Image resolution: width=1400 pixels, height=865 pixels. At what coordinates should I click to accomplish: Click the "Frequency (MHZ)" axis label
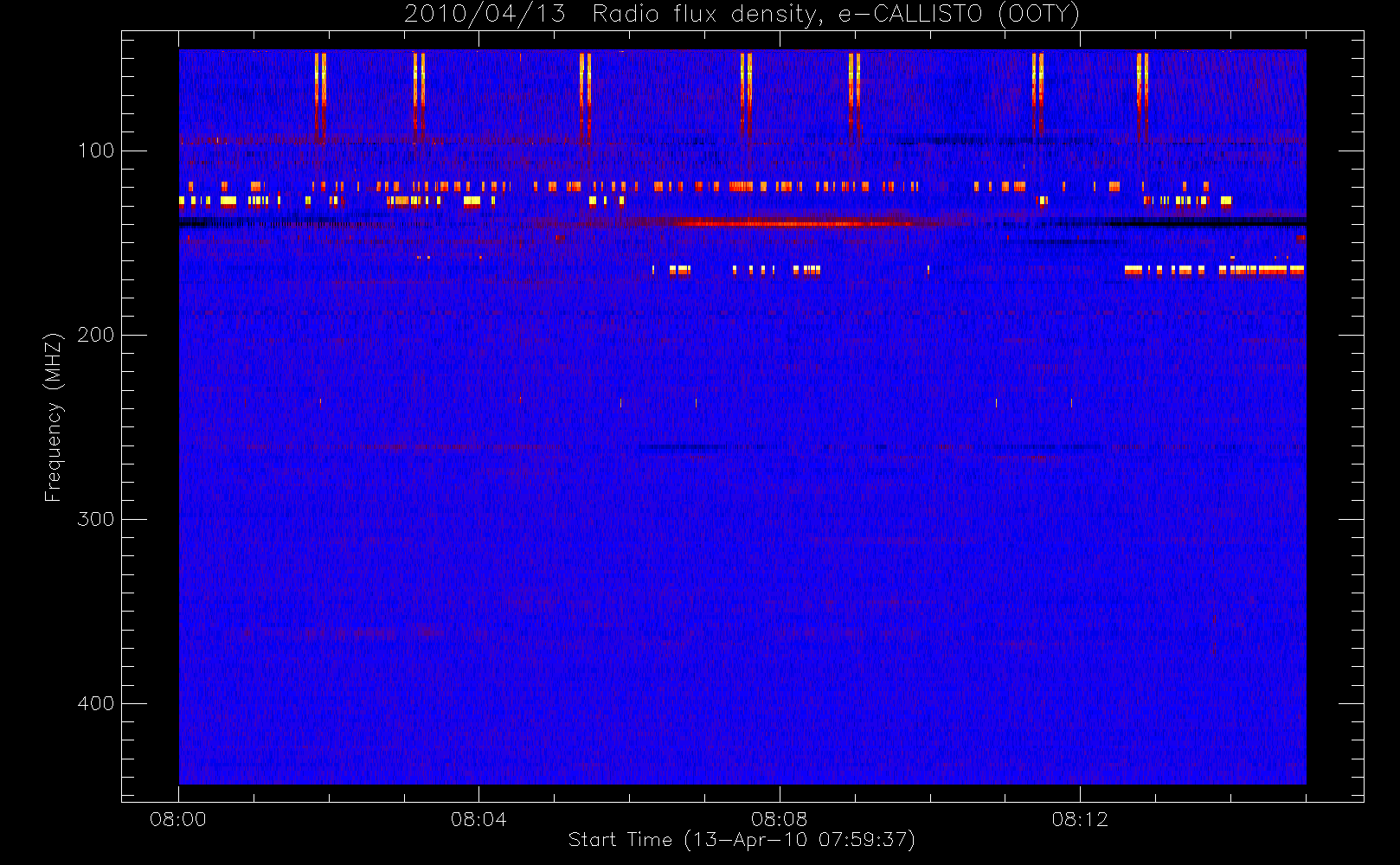pyautogui.click(x=54, y=417)
